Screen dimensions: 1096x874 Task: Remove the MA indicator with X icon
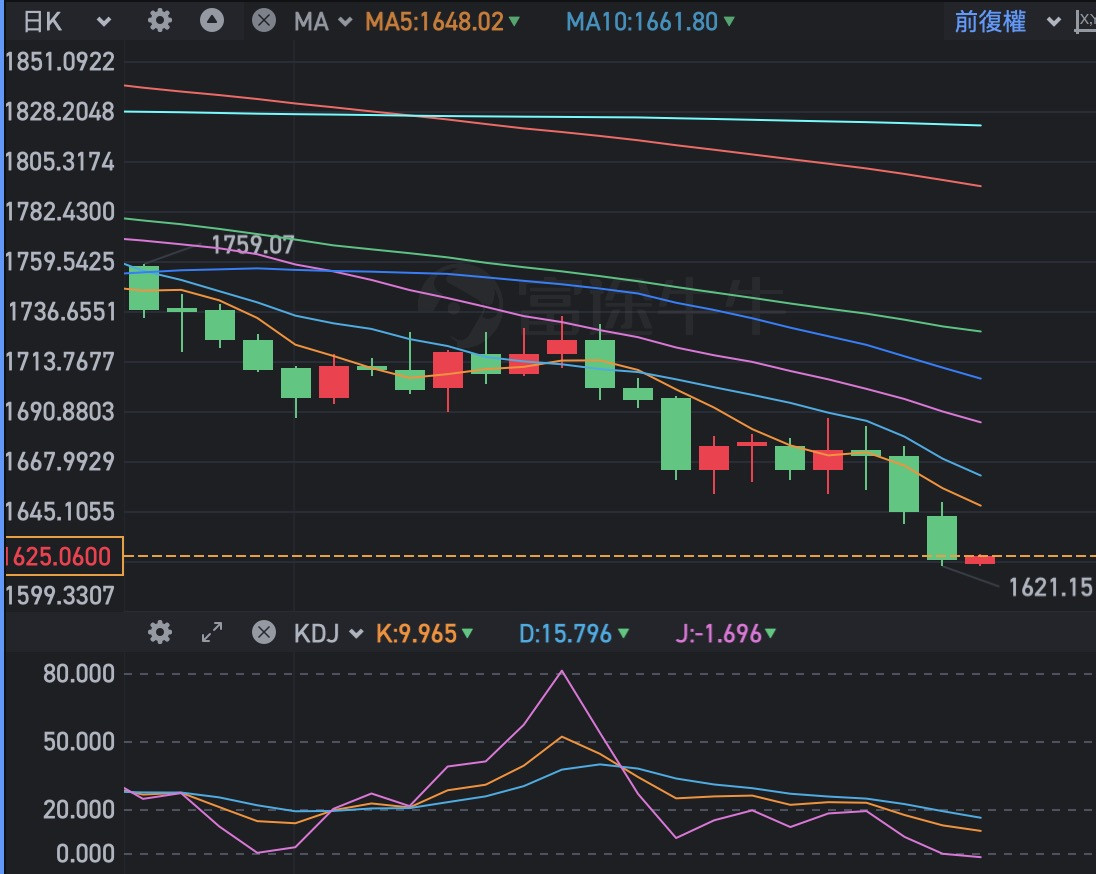point(264,21)
